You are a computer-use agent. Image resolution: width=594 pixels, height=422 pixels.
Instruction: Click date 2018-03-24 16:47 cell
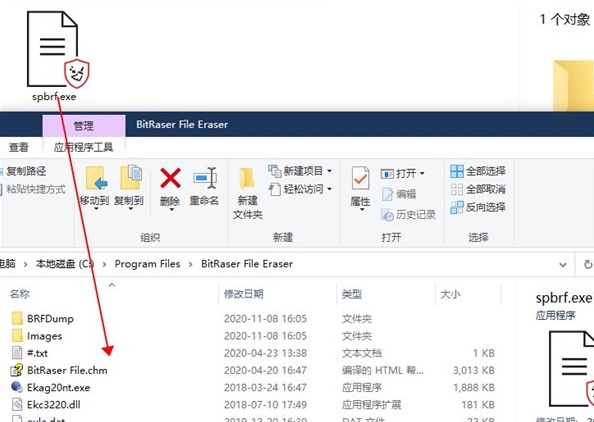265,388
